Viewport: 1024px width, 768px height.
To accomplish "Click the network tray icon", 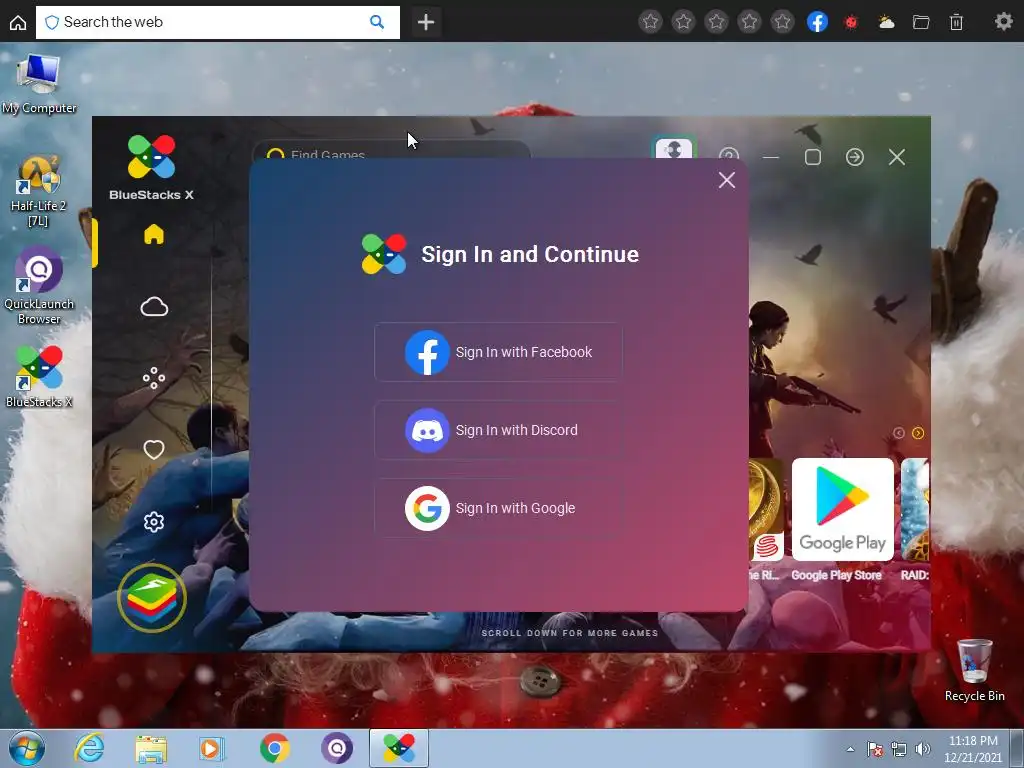I will pyautogui.click(x=899, y=749).
